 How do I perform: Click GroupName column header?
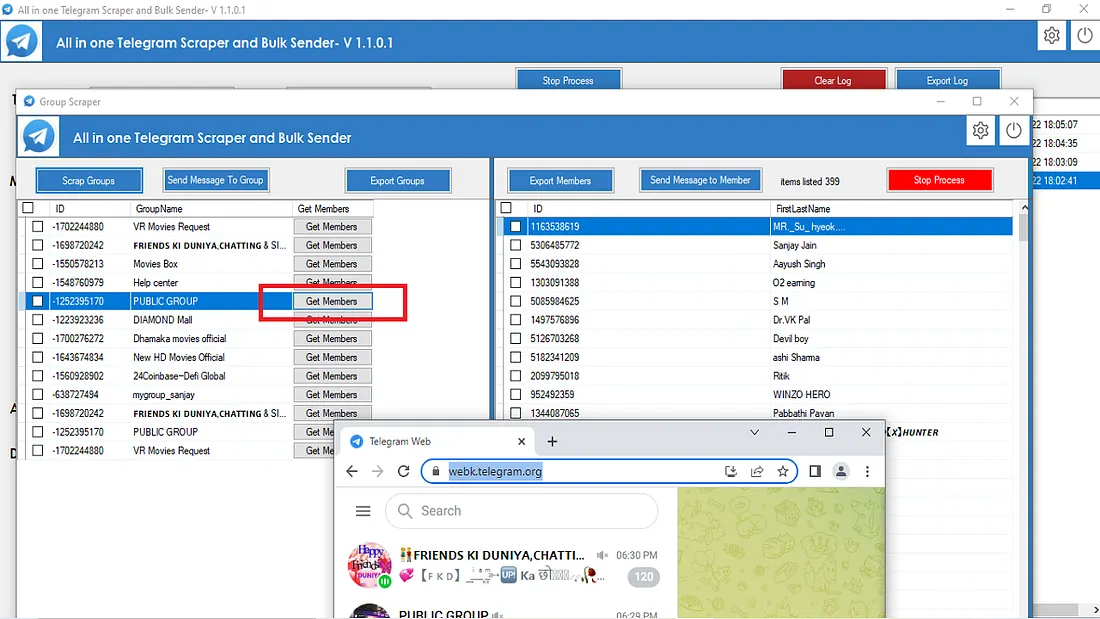(210, 208)
